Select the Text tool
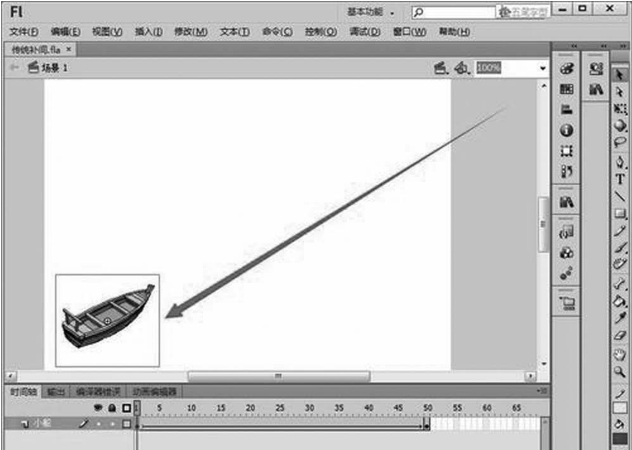This screenshot has width=632, height=450. pyautogui.click(x=620, y=179)
